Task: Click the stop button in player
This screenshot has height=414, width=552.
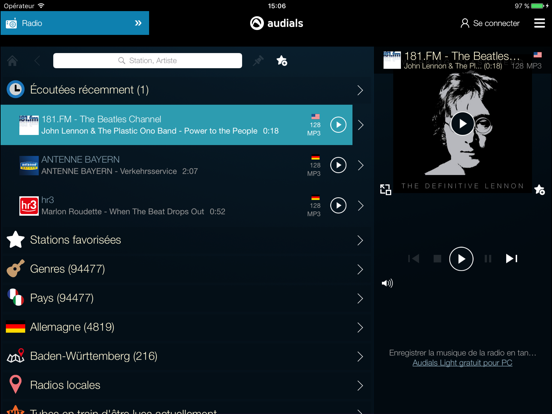Action: click(x=437, y=259)
